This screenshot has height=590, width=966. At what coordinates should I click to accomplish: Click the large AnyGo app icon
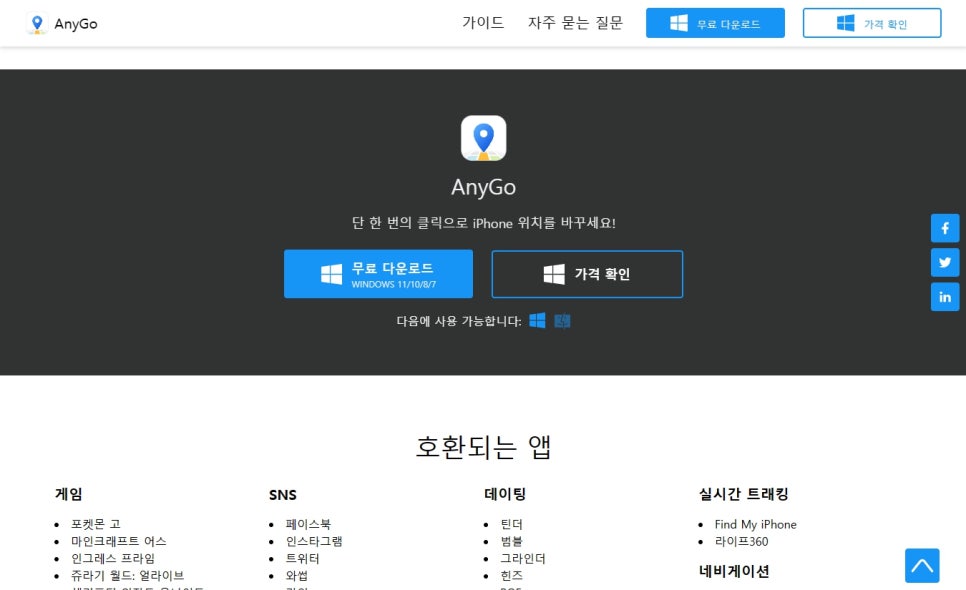tap(484, 138)
